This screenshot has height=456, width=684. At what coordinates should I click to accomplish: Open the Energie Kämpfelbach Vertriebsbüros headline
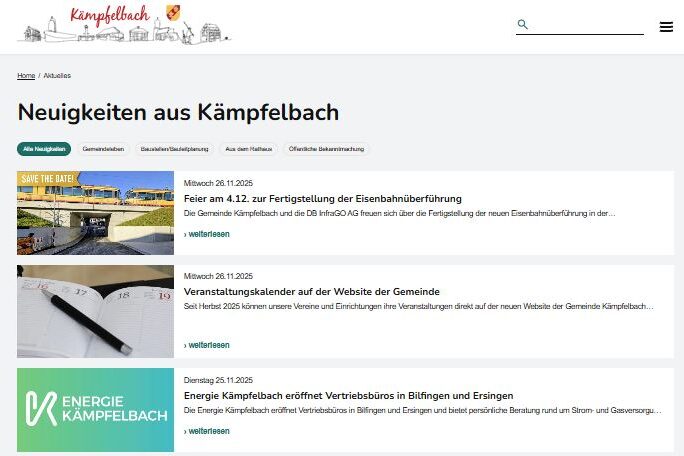(x=349, y=395)
